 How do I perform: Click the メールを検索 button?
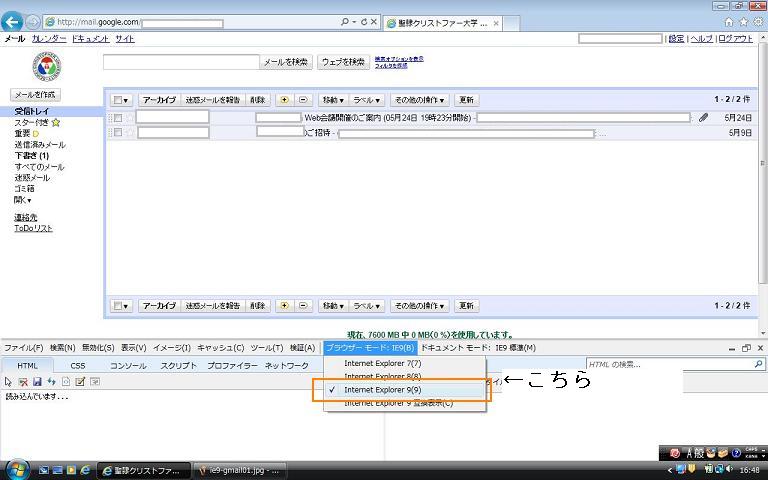pyautogui.click(x=286, y=62)
